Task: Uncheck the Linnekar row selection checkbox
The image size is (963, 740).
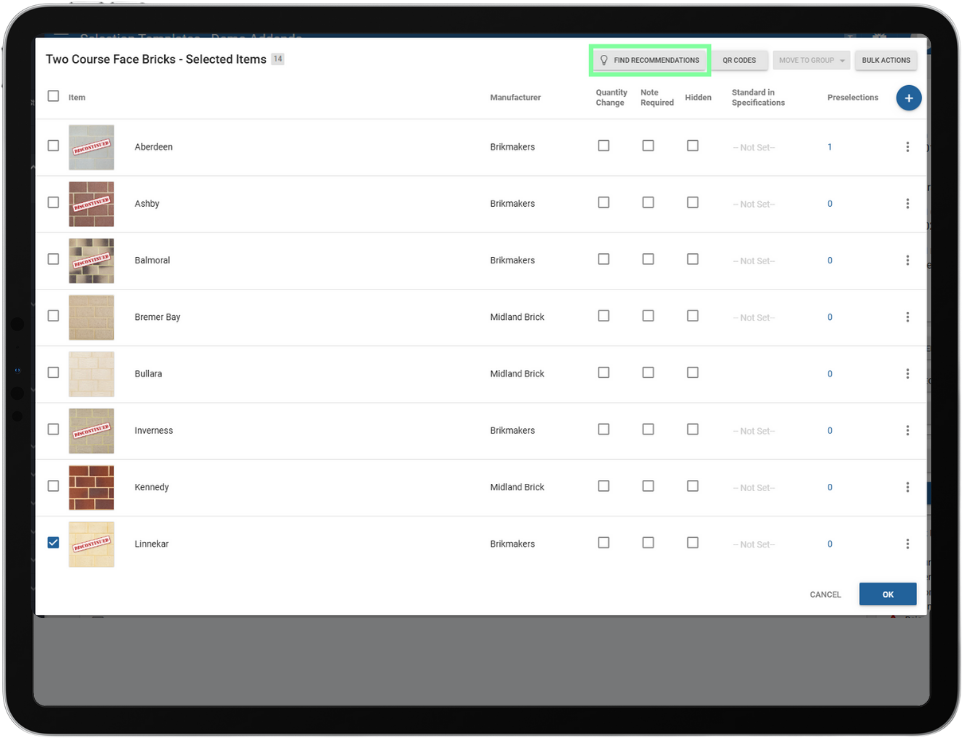Action: click(54, 543)
